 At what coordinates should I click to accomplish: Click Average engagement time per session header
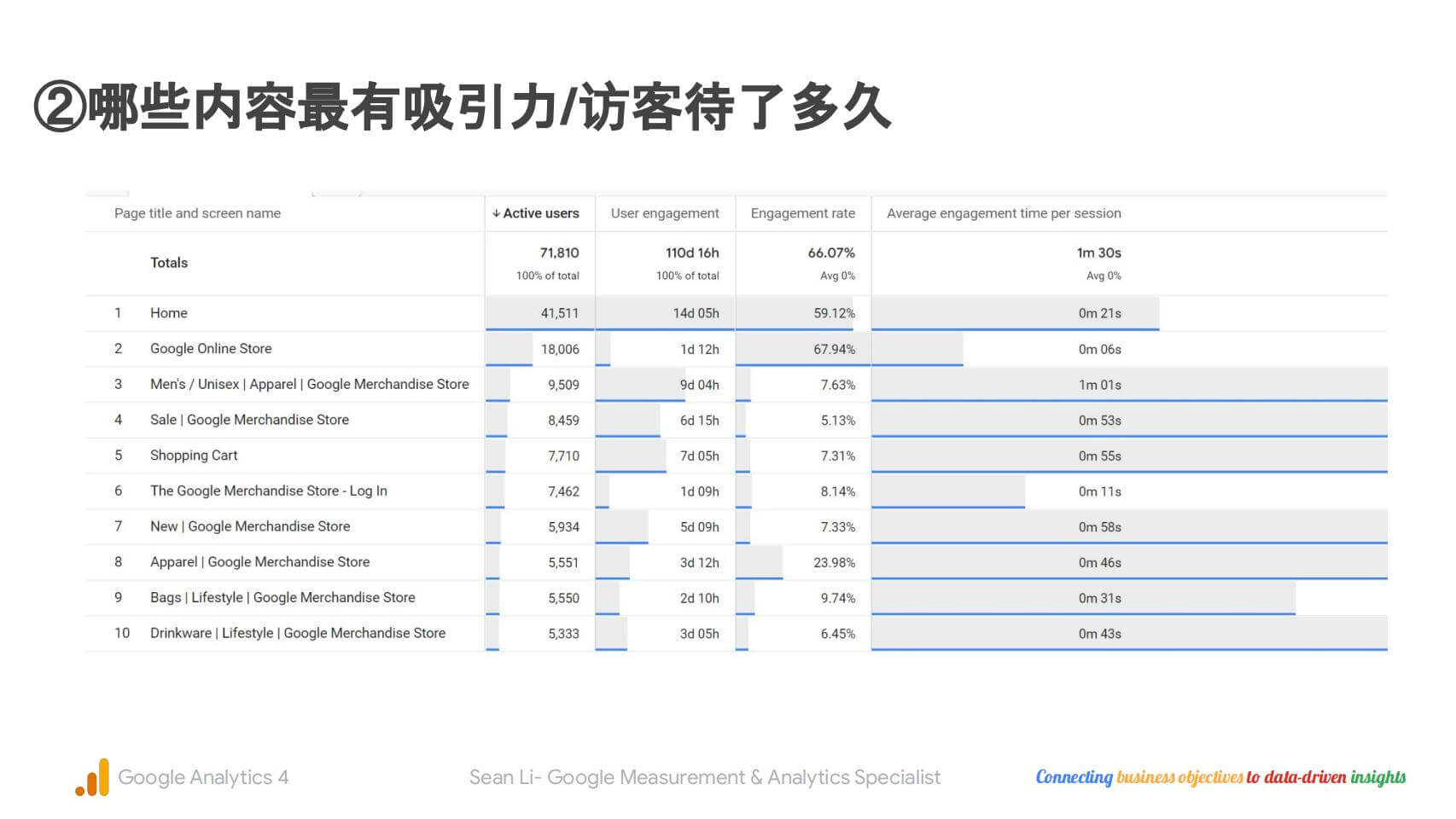pos(1004,213)
